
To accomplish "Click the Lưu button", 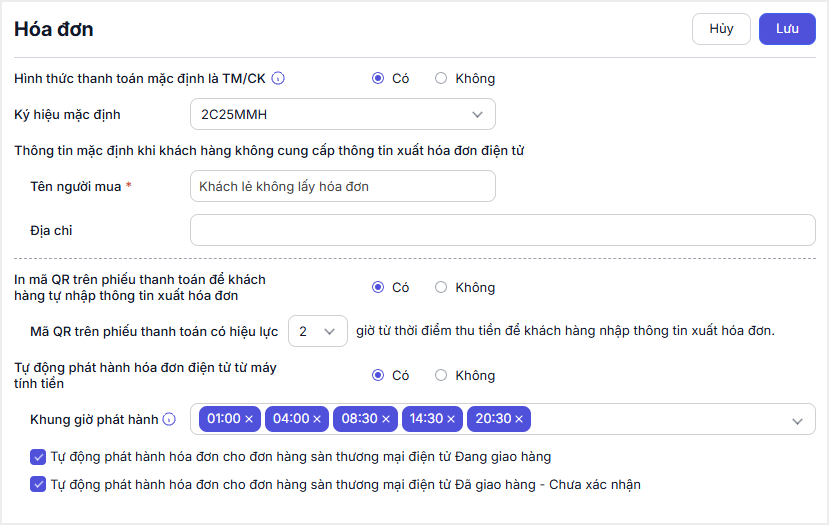I will point(787,29).
